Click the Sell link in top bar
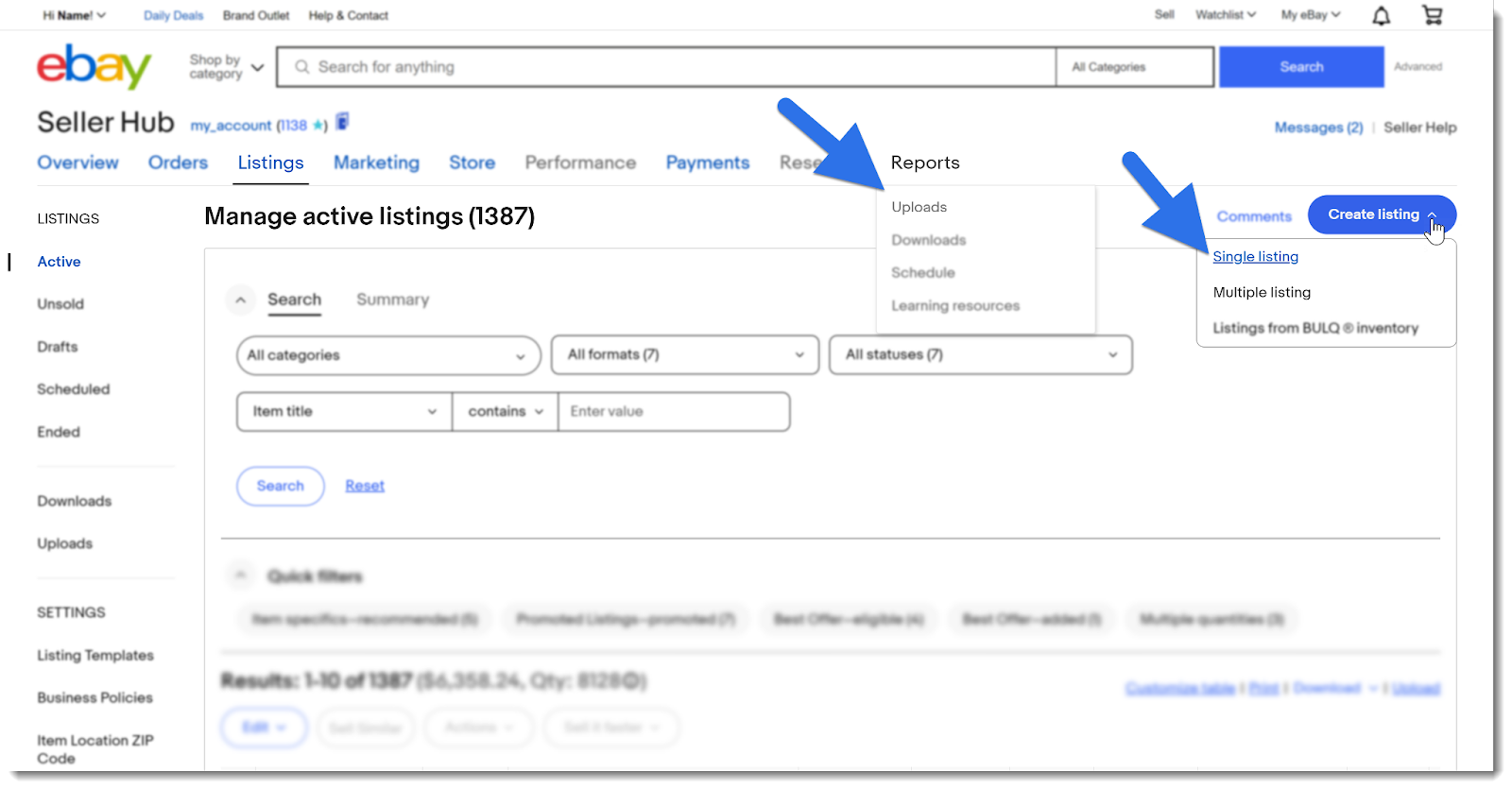 click(x=1164, y=15)
